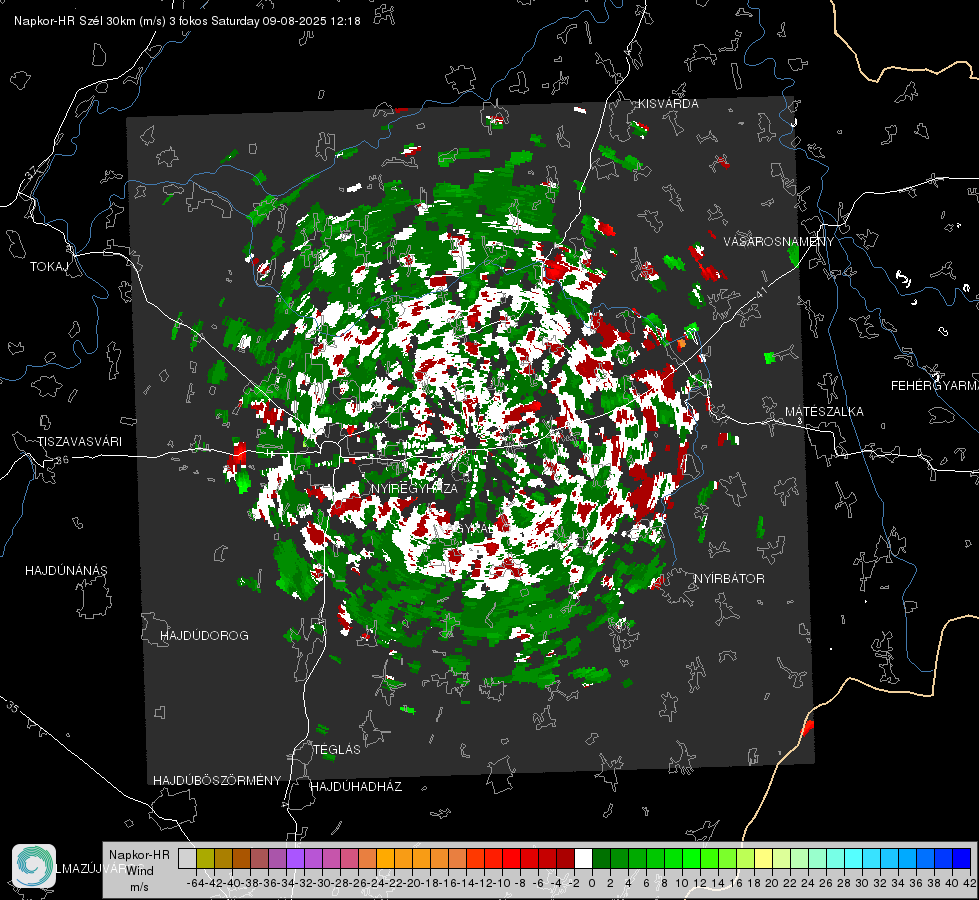Click road number 36 near Tiszavasvári
Screen dimensions: 979x900
pyautogui.click(x=62, y=460)
